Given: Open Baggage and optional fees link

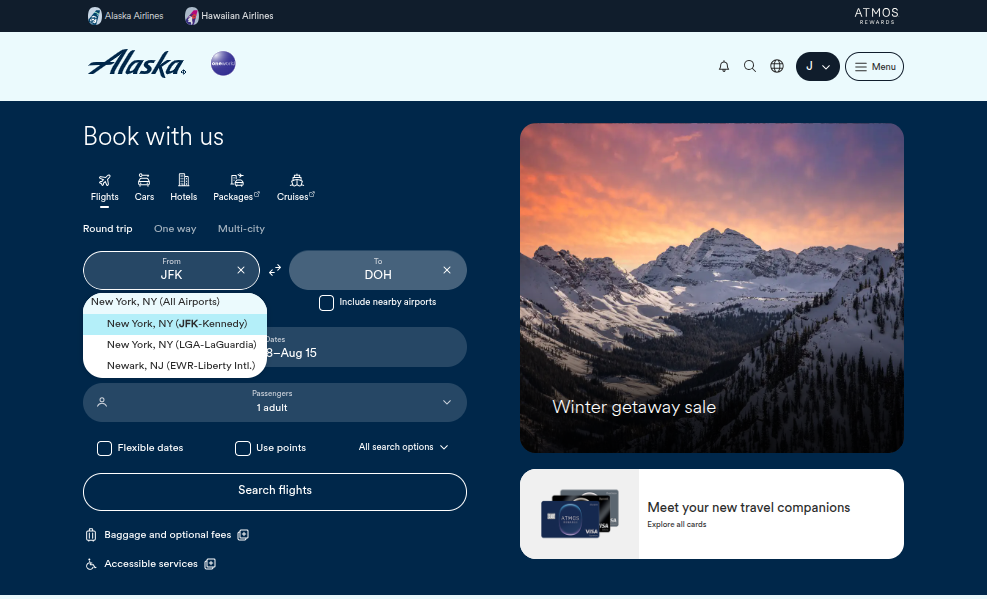Looking at the screenshot, I should [168, 535].
